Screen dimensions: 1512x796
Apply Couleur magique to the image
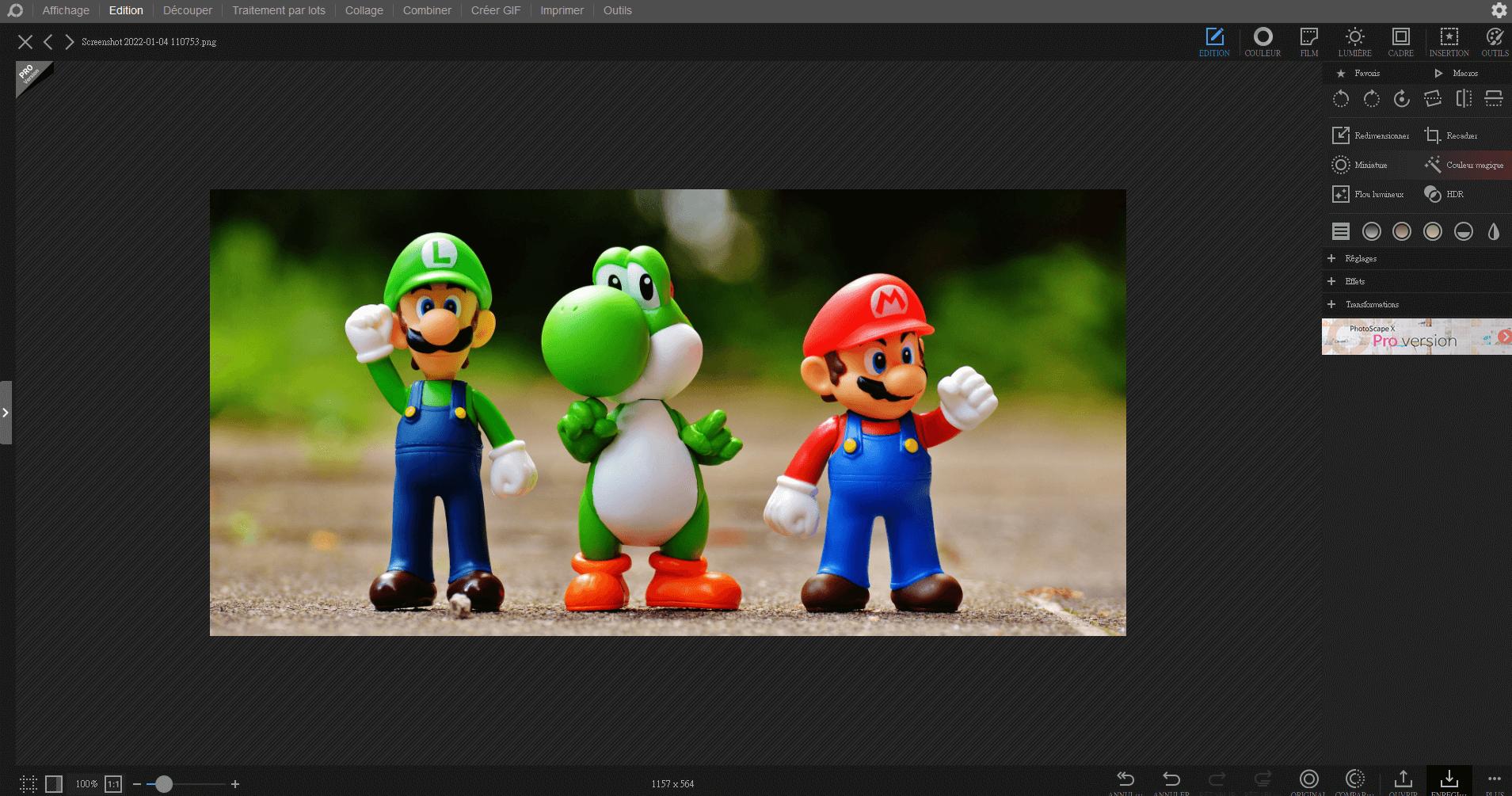pos(1464,165)
